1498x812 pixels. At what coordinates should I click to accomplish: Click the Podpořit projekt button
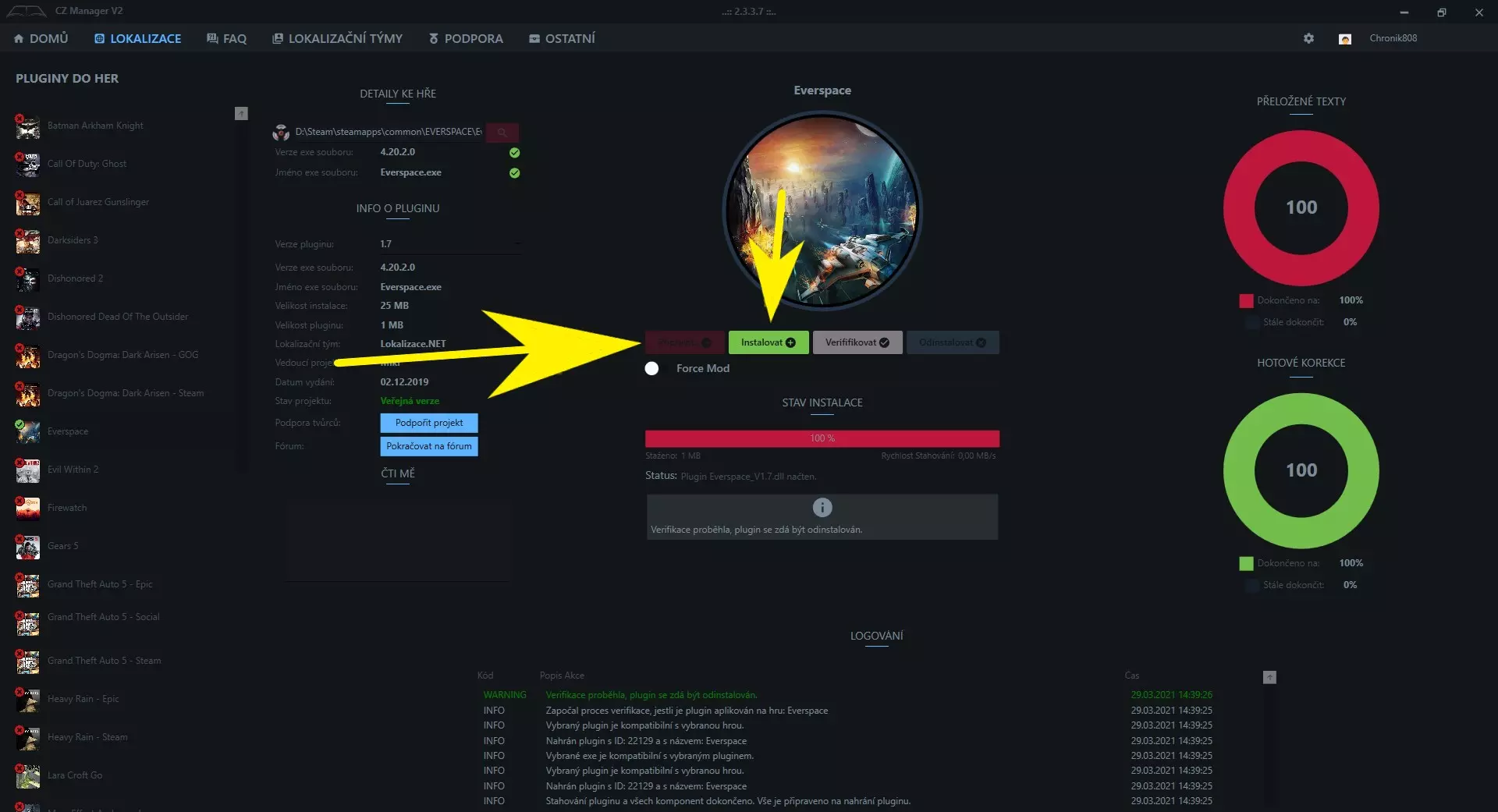click(x=429, y=423)
